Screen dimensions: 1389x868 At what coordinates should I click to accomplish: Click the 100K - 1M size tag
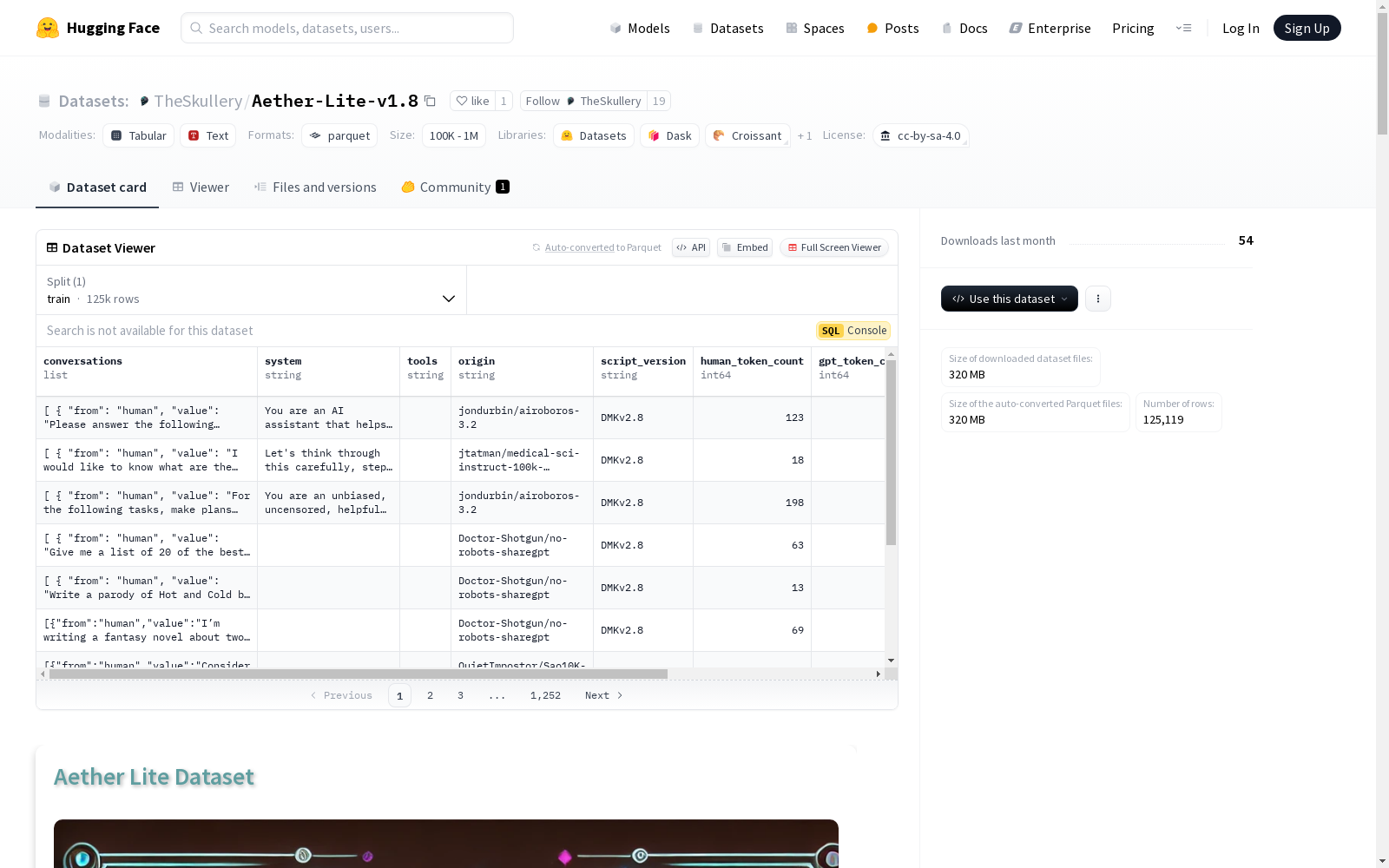click(454, 135)
